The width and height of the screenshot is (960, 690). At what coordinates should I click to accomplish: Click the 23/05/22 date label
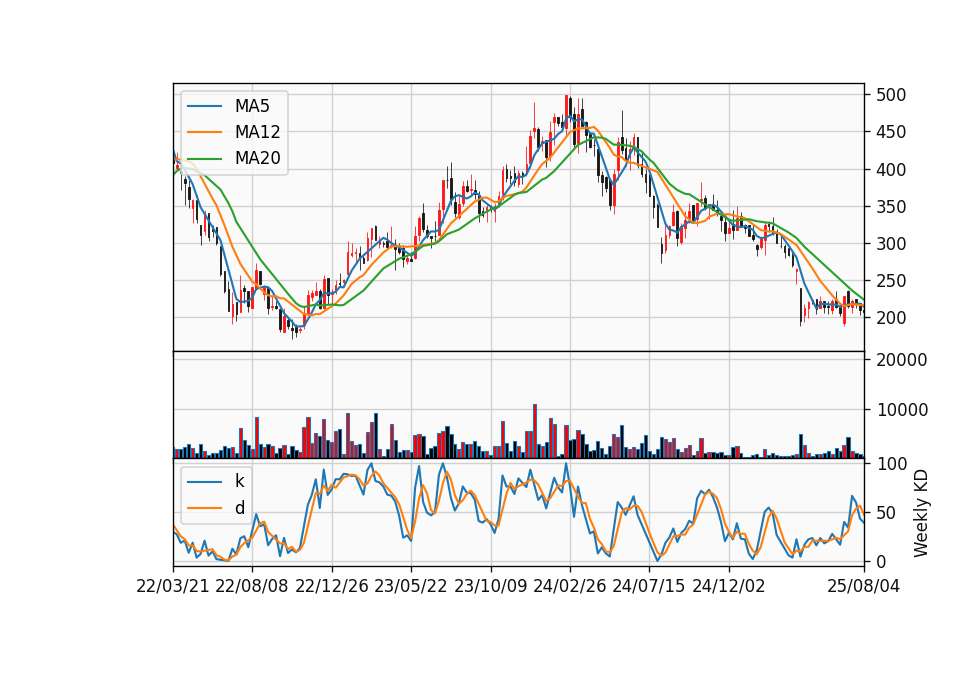pyautogui.click(x=411, y=587)
